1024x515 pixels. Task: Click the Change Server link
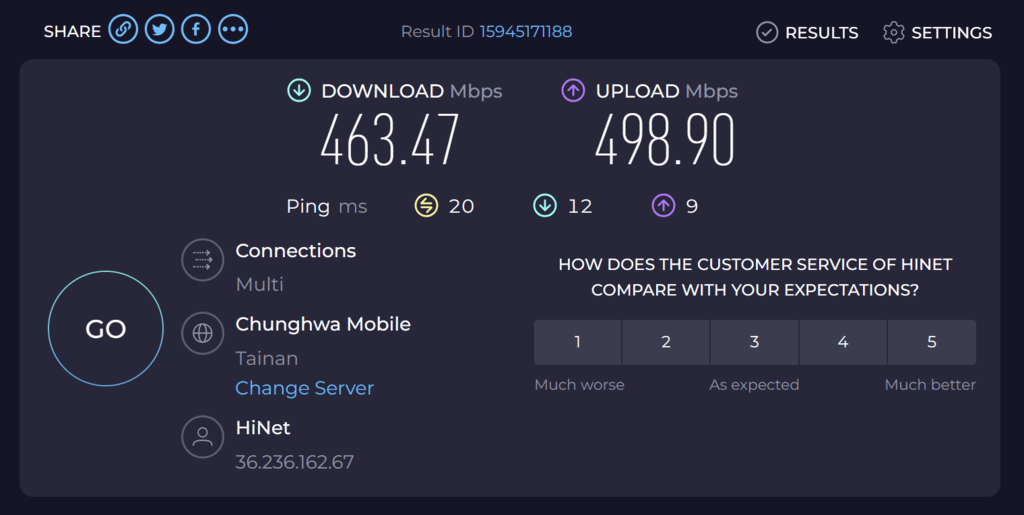point(304,388)
